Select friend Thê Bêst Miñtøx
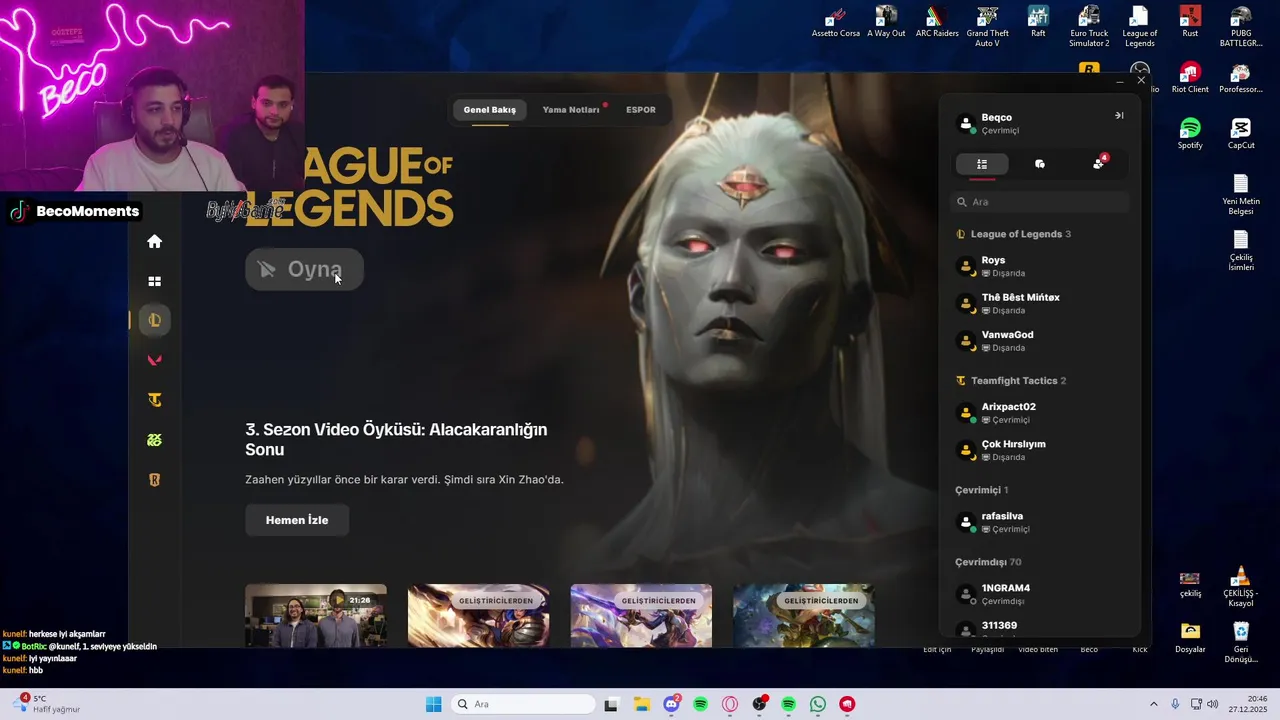1280x720 pixels. click(1040, 303)
